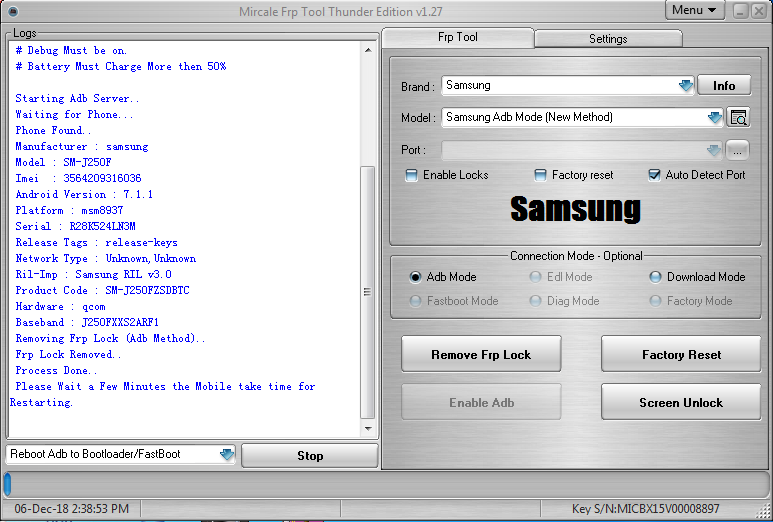Click log line 'Hardware : qcom'
The image size is (773, 522).
point(61,307)
